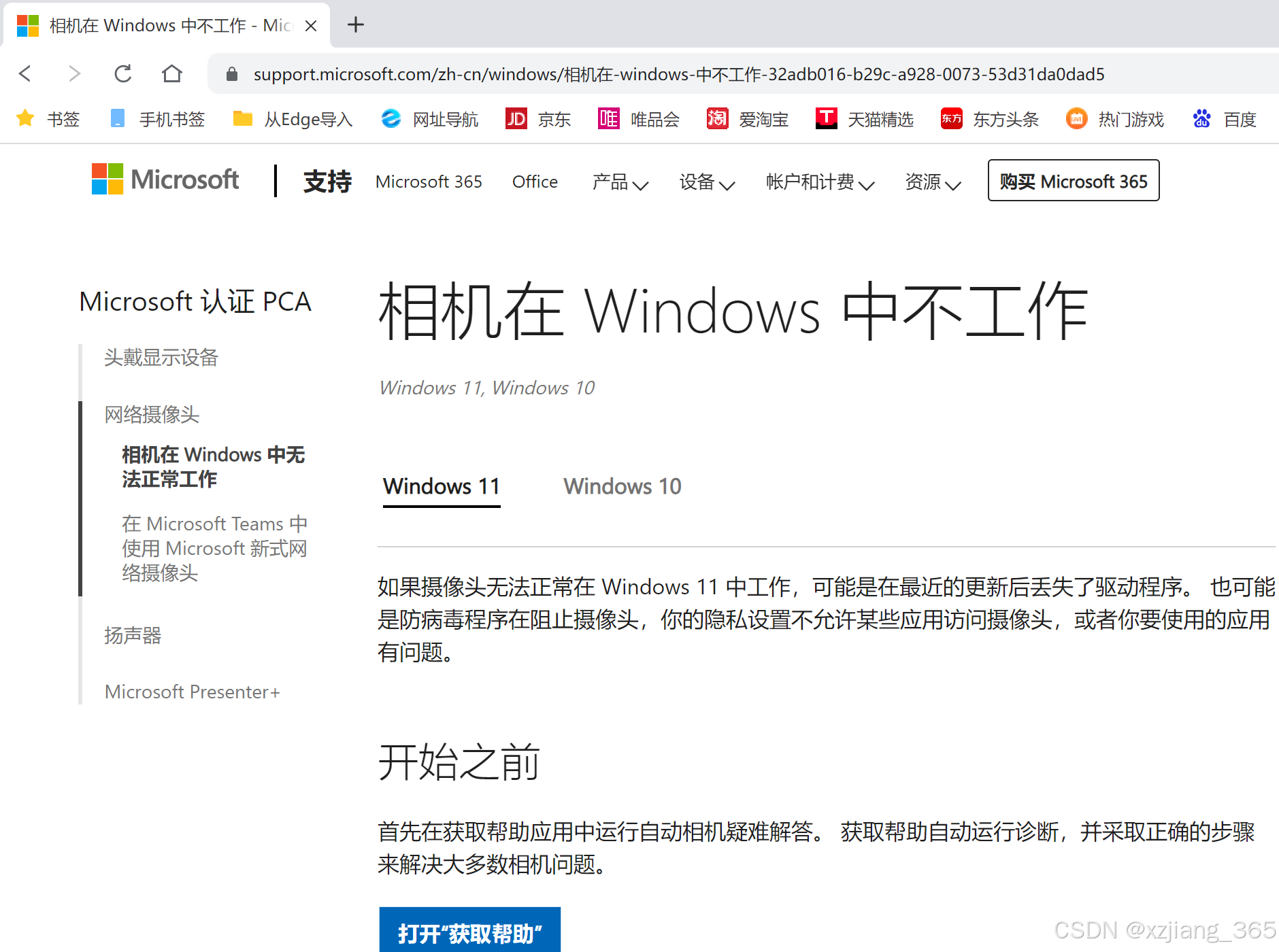1279x952 pixels.
Task: Expand the 设备 dropdown menu
Action: pos(707,182)
